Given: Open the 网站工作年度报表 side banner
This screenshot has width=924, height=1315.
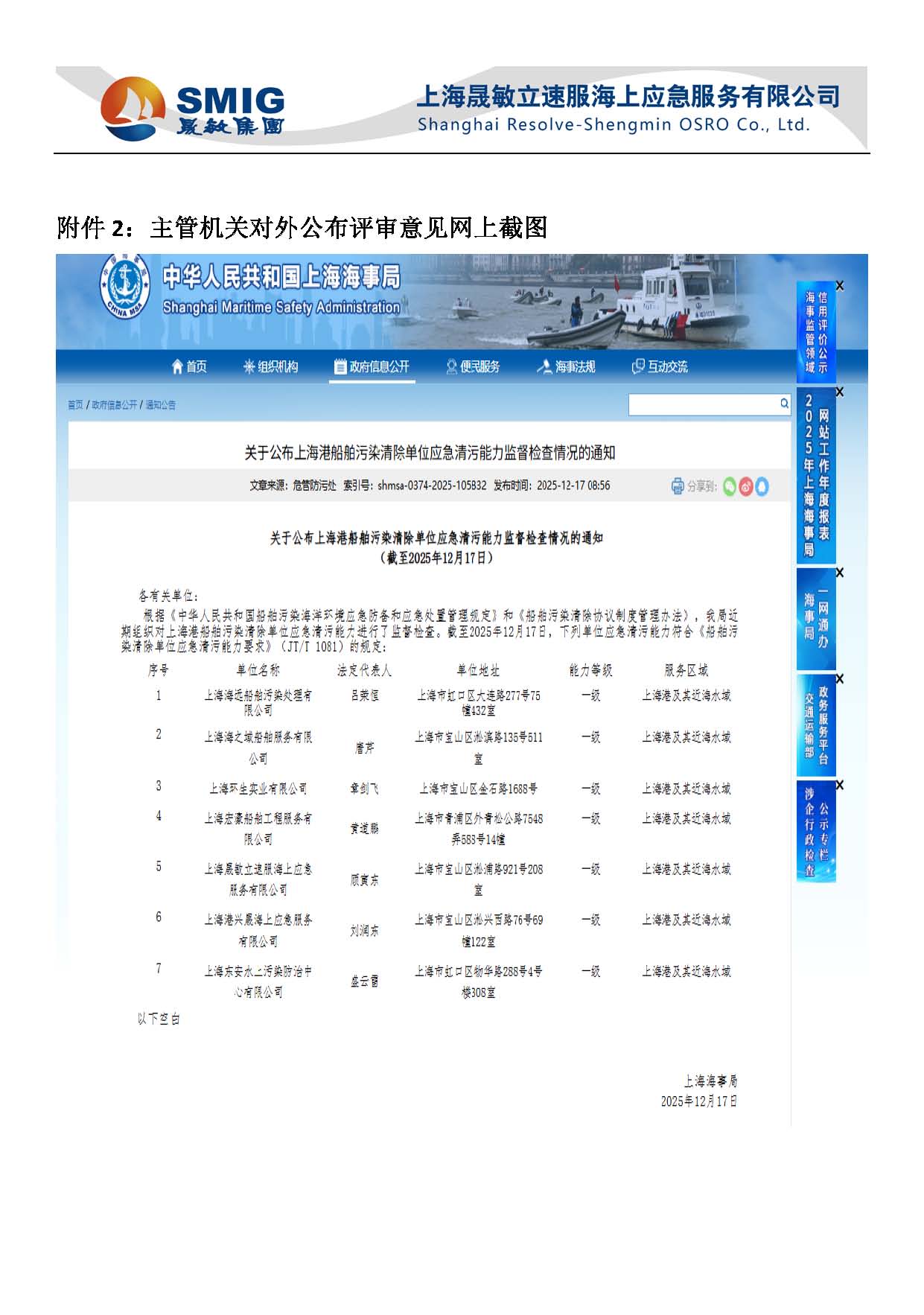Looking at the screenshot, I should coord(816,477).
